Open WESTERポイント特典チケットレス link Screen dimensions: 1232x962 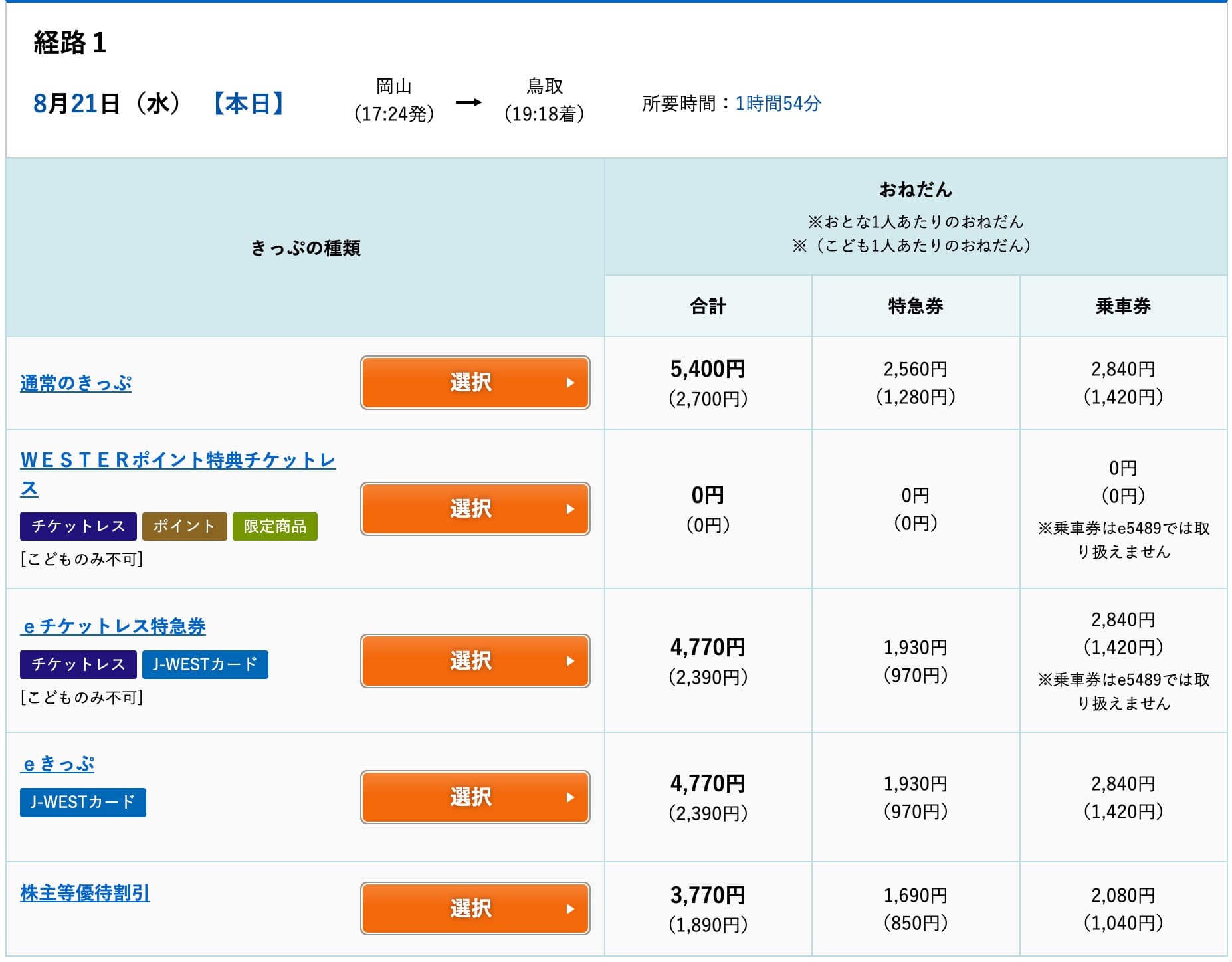pyautogui.click(x=178, y=474)
